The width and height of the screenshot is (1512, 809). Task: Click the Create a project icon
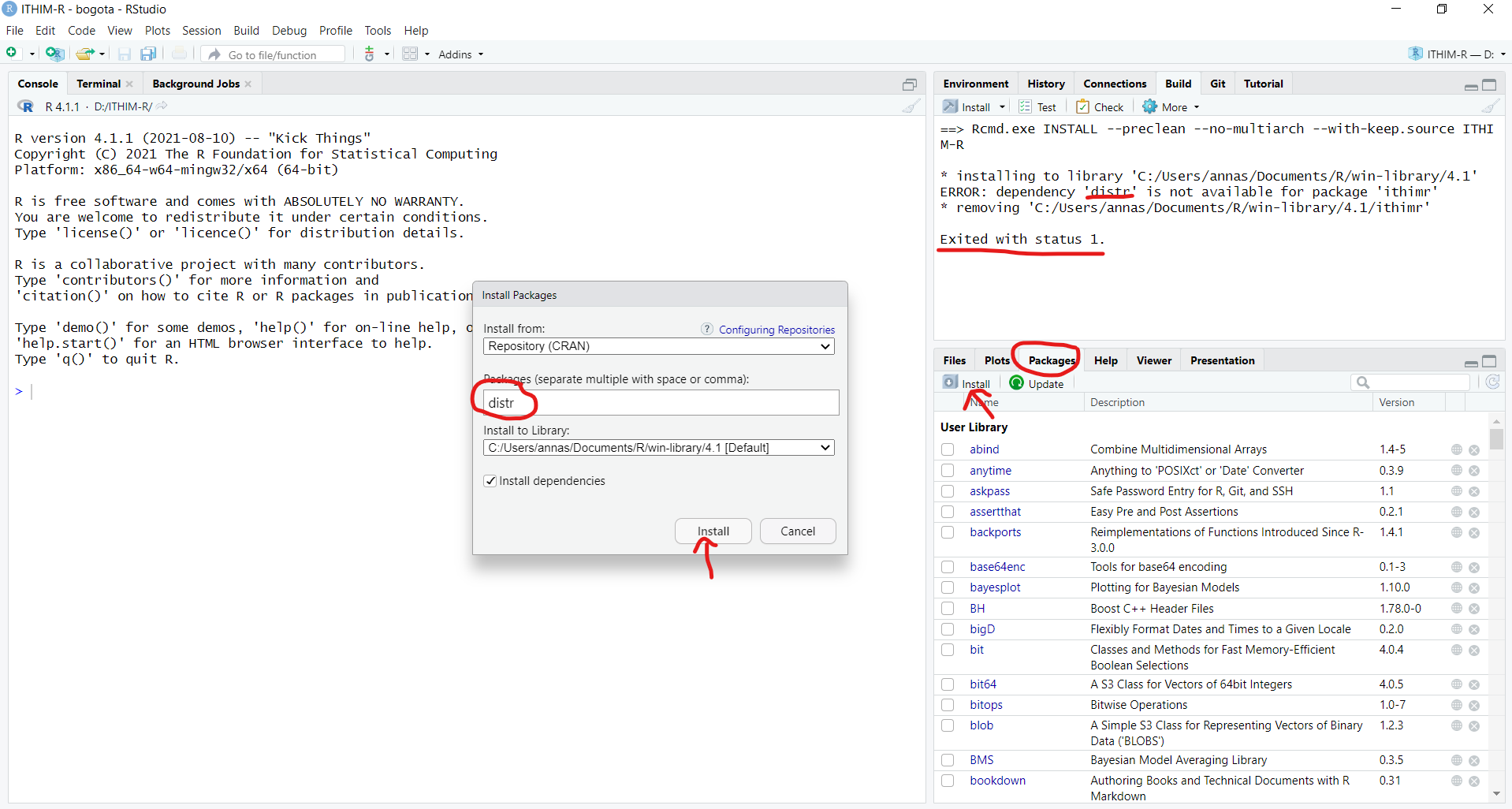click(x=54, y=54)
